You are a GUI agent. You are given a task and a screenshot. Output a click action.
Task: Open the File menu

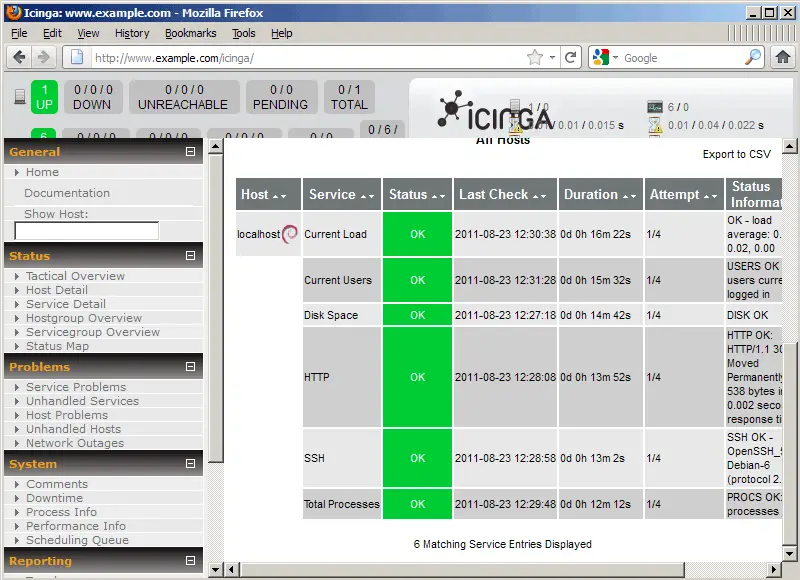19,33
